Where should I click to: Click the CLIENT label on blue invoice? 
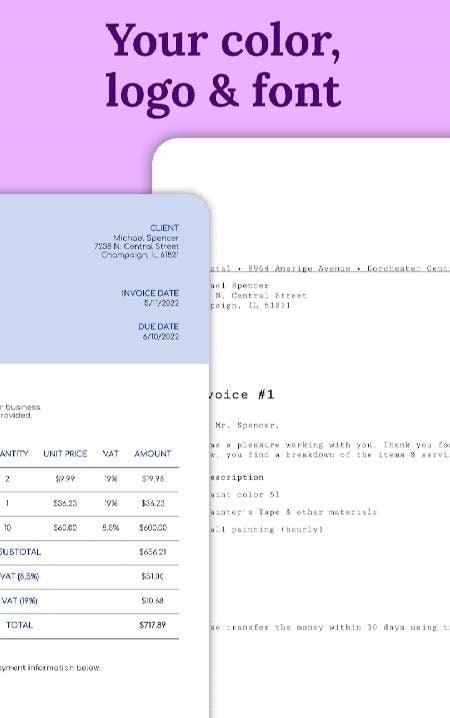pyautogui.click(x=164, y=228)
